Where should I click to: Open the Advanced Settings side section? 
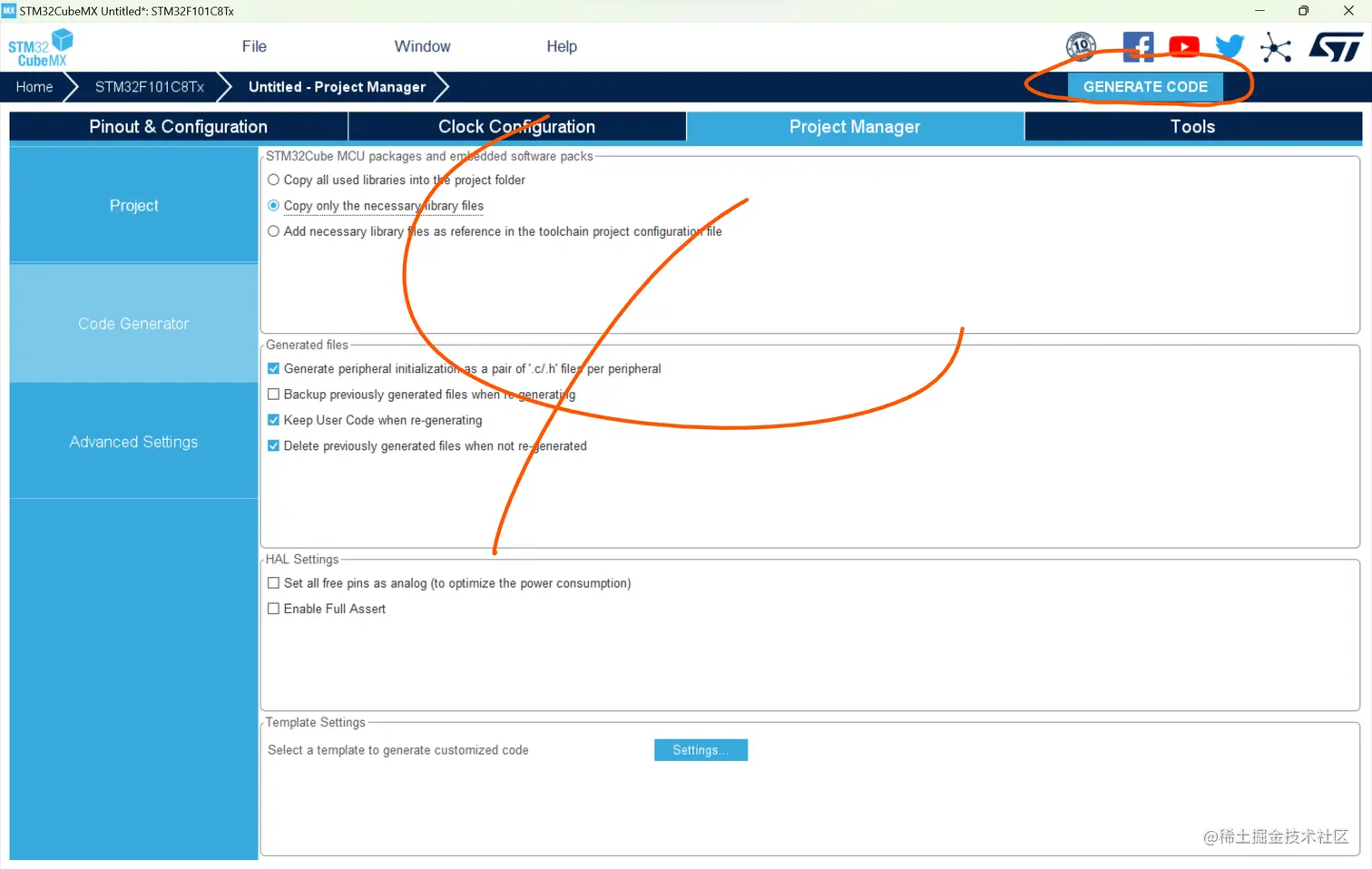point(133,442)
